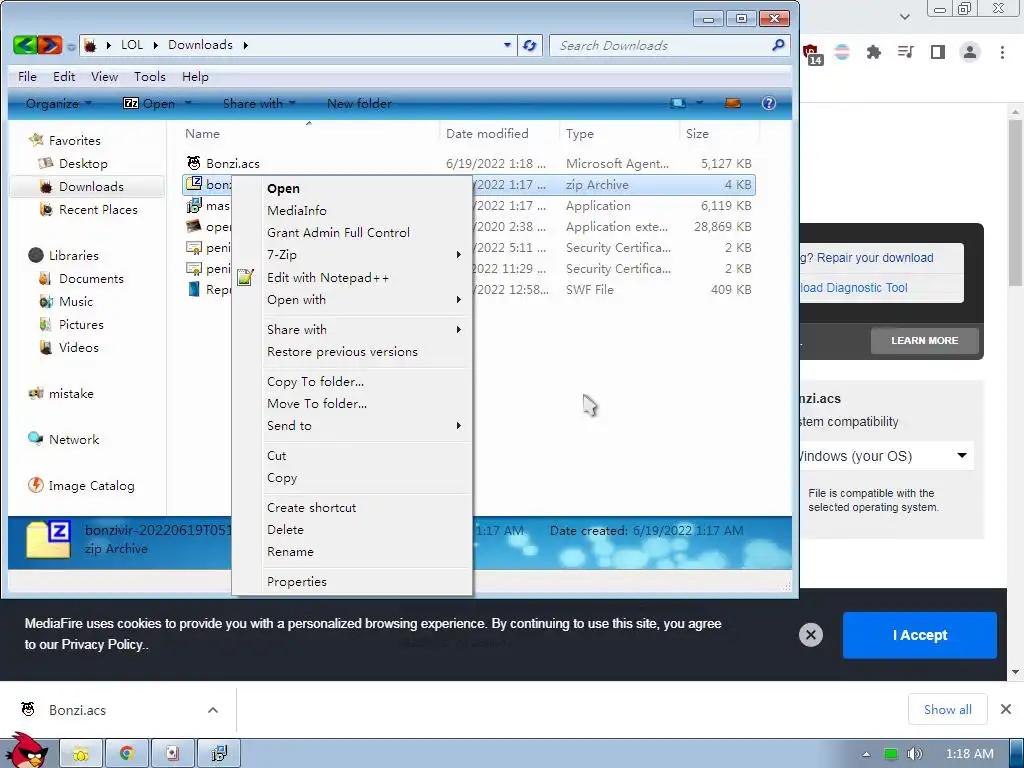Image resolution: width=1024 pixels, height=768 pixels.
Task: Click the orange Forward navigation arrow
Action: pos(50,45)
